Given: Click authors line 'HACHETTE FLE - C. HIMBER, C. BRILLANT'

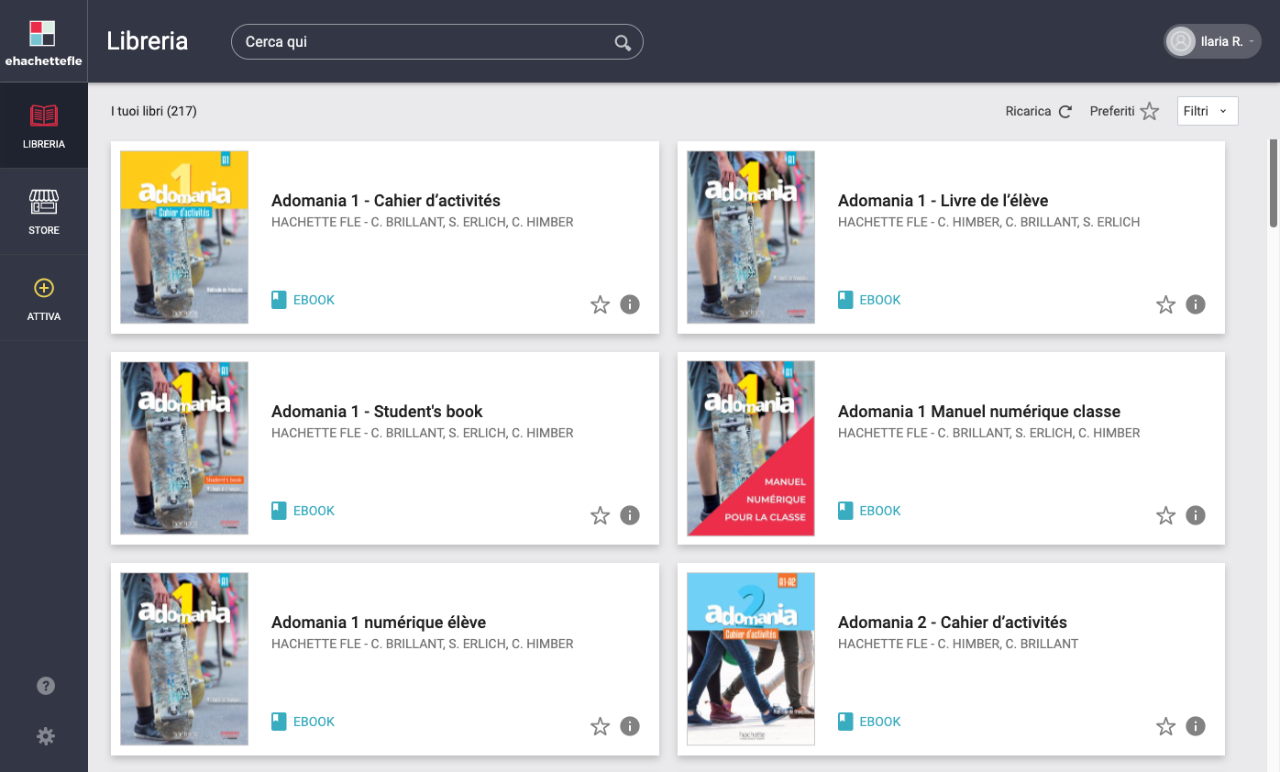Looking at the screenshot, I should coord(958,644).
